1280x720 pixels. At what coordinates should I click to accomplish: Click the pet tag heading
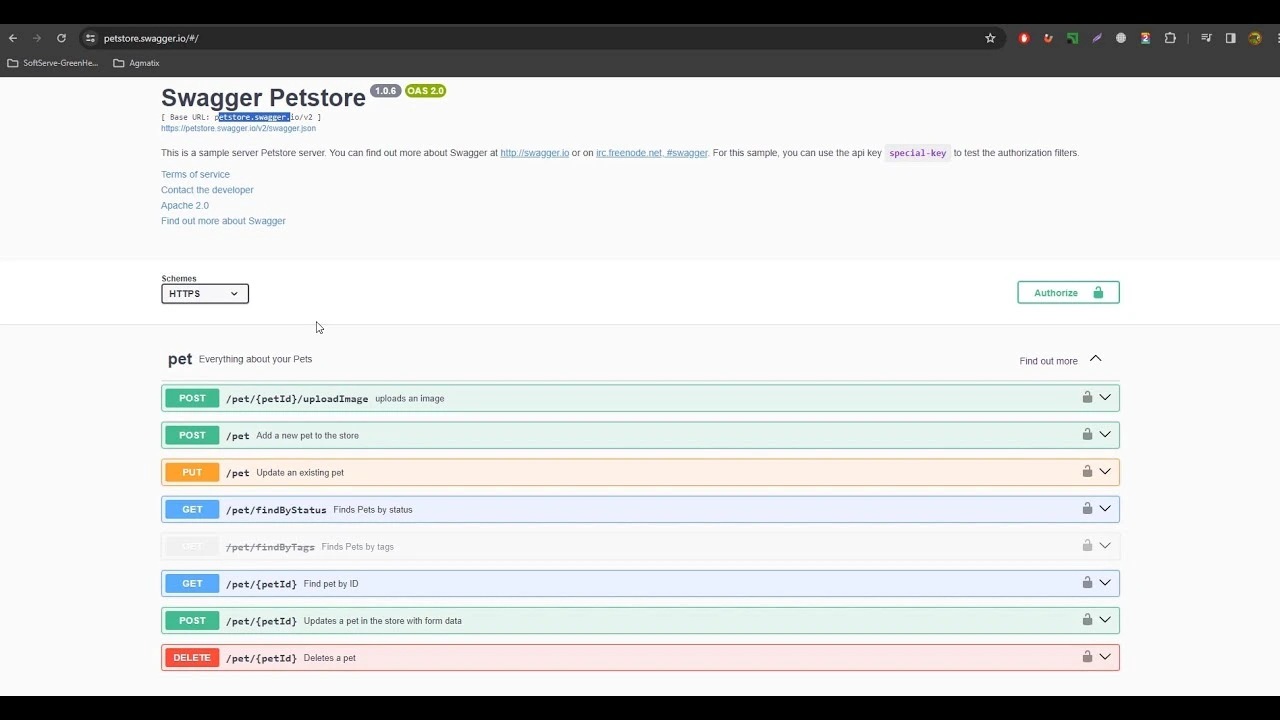[180, 359]
